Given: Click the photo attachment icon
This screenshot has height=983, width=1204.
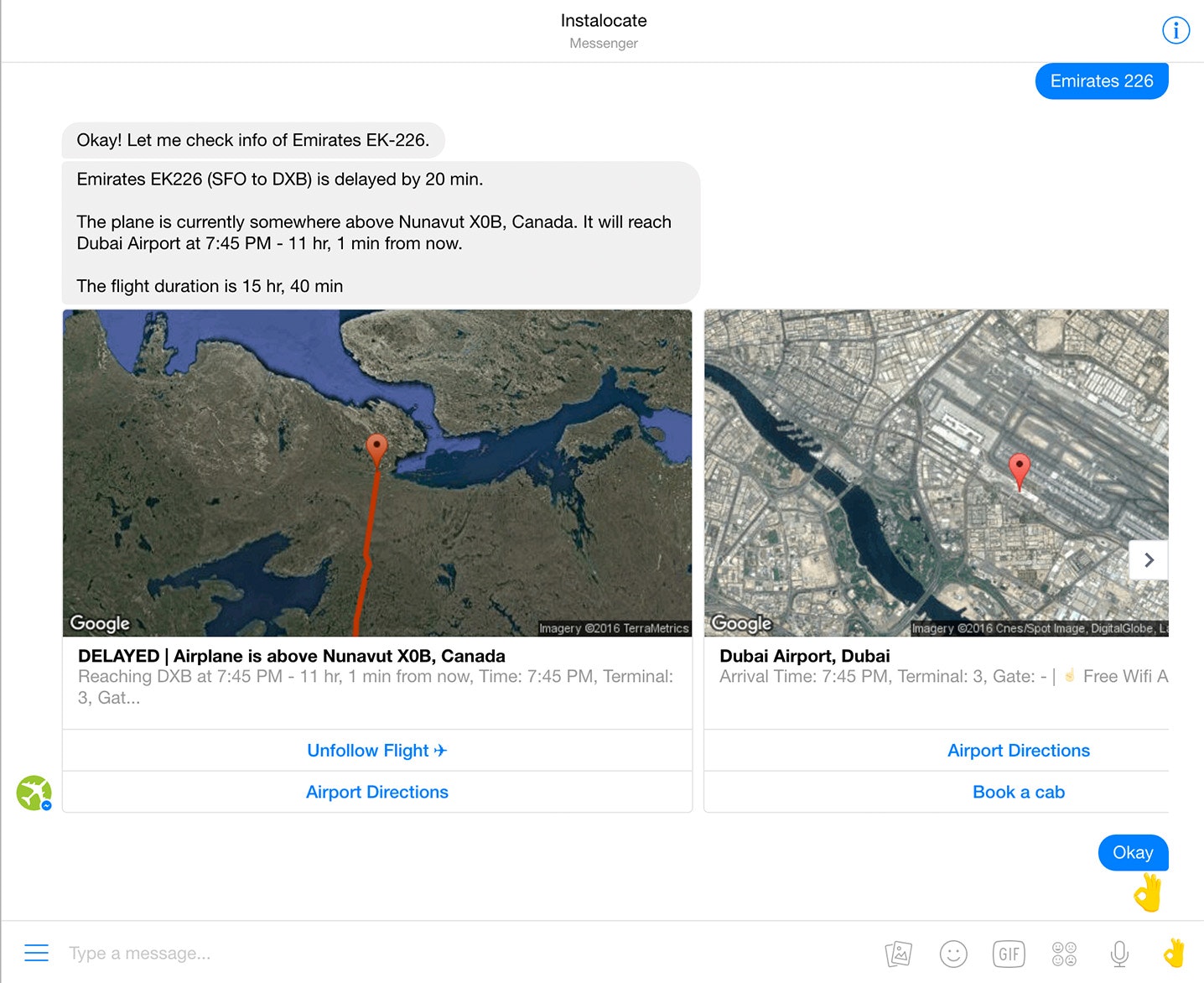Looking at the screenshot, I should [x=899, y=954].
